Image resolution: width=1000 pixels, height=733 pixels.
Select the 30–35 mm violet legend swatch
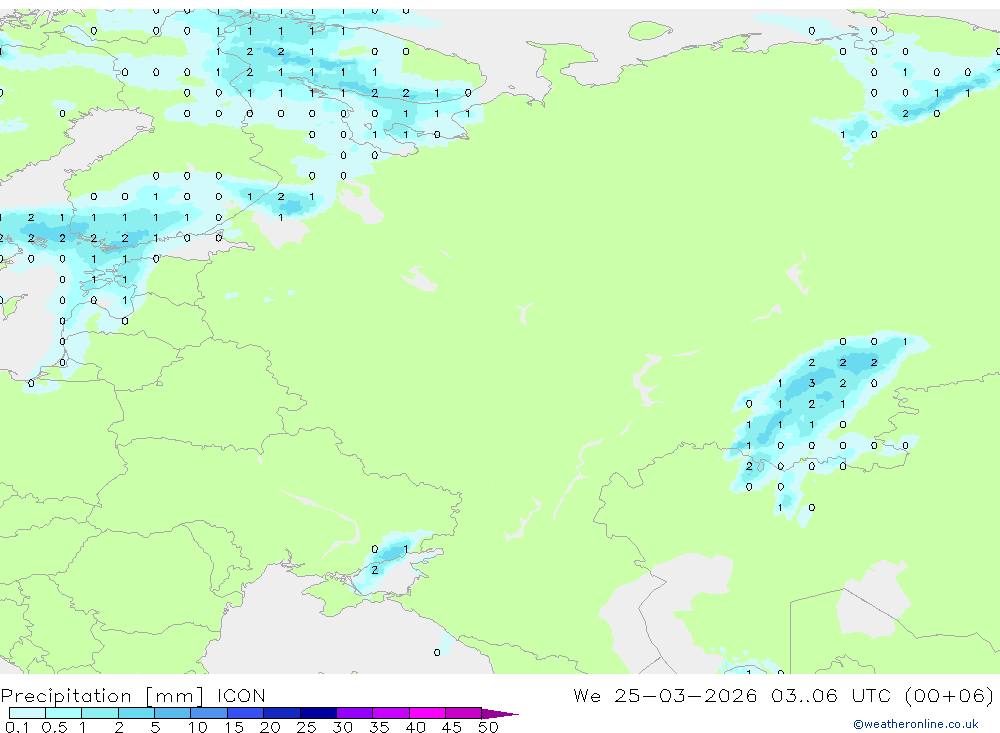click(355, 713)
